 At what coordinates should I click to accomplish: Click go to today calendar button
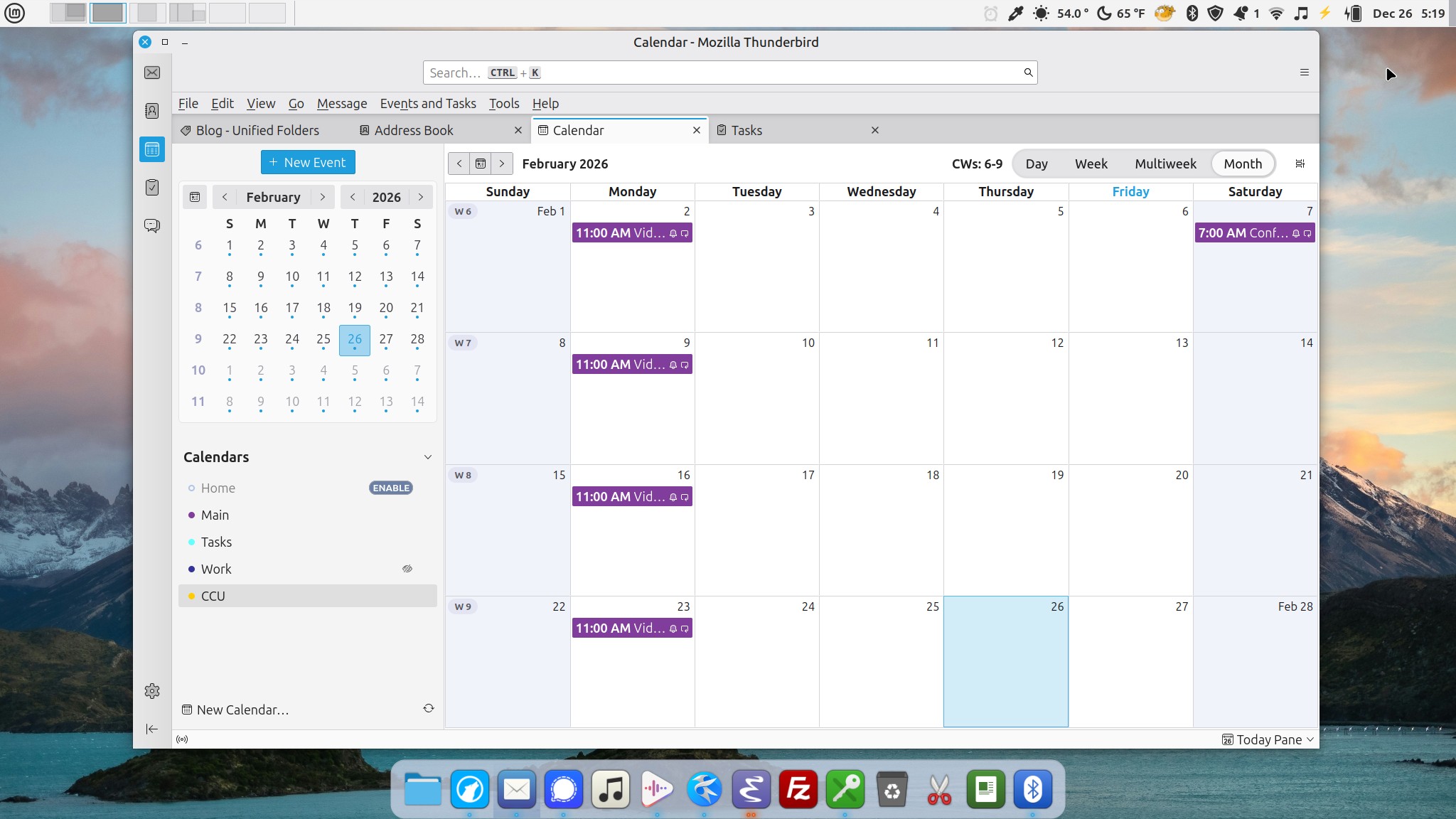click(481, 164)
